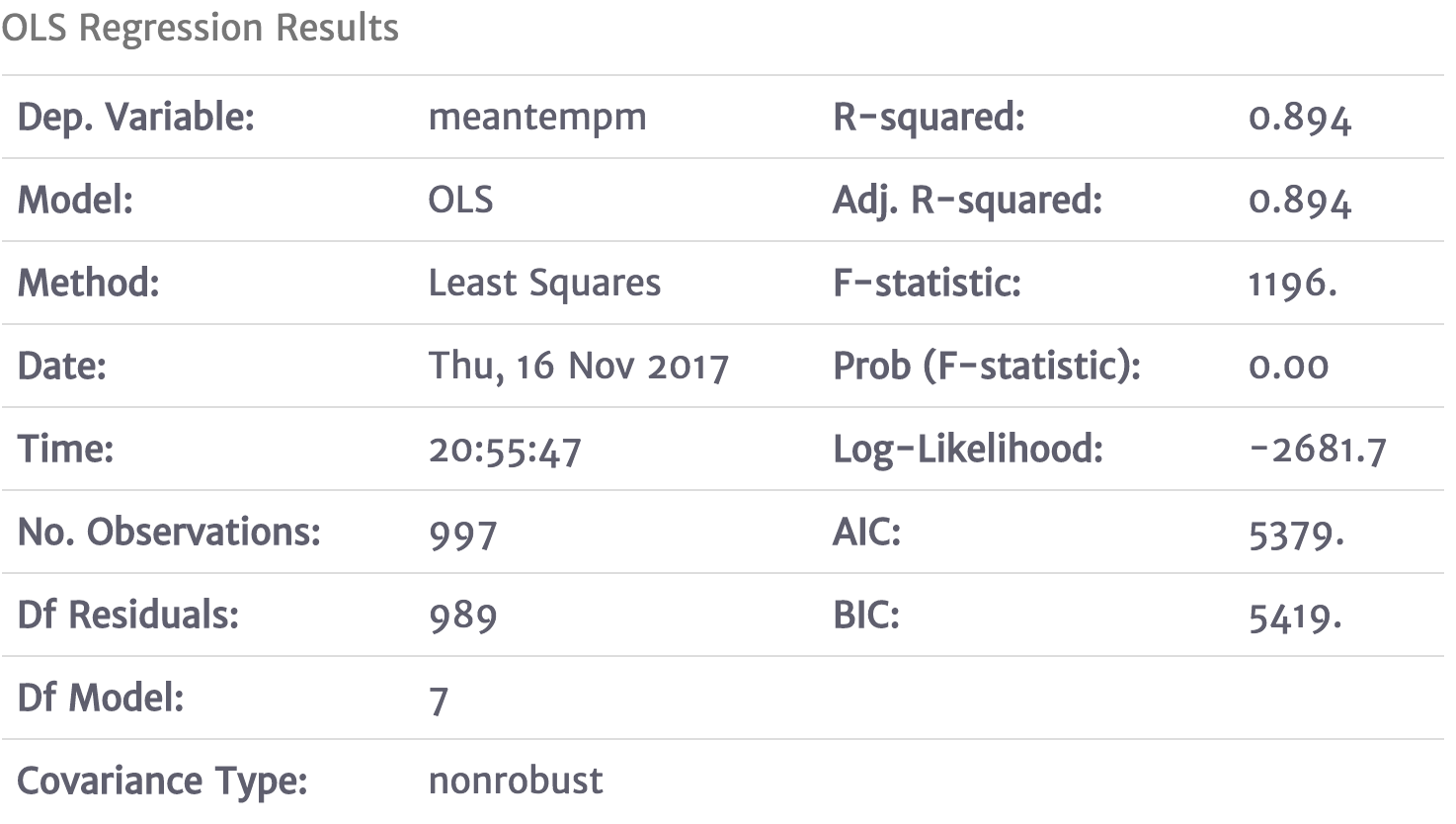Viewport: 1456px width, 824px height.
Task: Select the AIC value 5379
Action: (1297, 534)
